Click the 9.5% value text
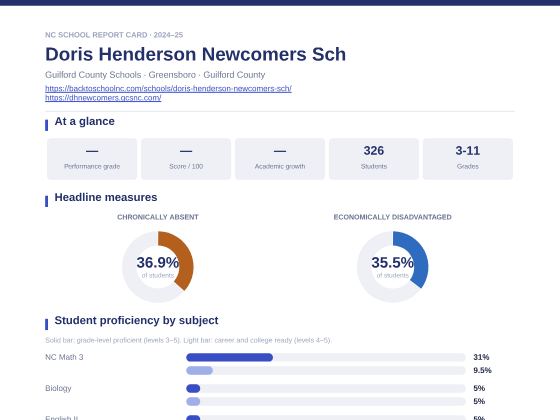The image size is (560, 420). 482,370
